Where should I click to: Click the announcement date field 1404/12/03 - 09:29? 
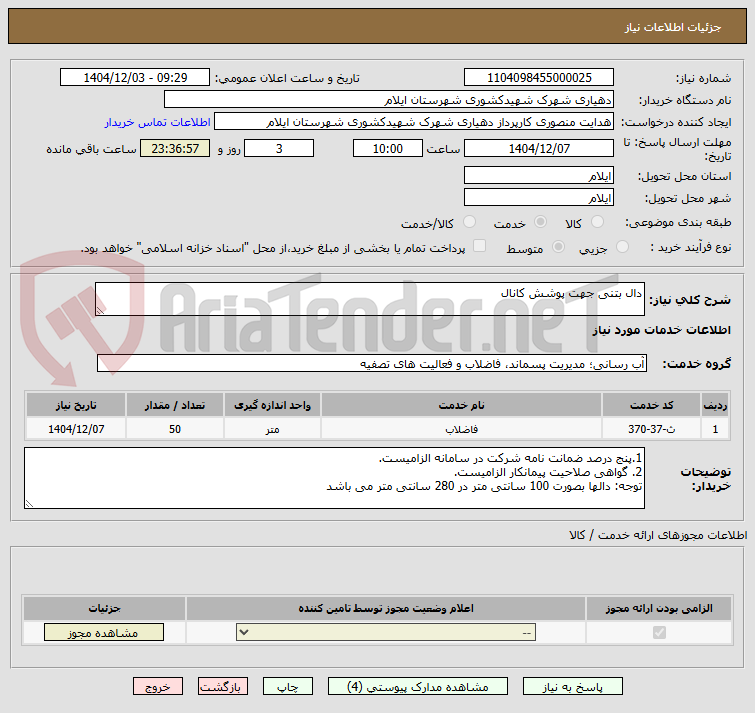(135, 78)
